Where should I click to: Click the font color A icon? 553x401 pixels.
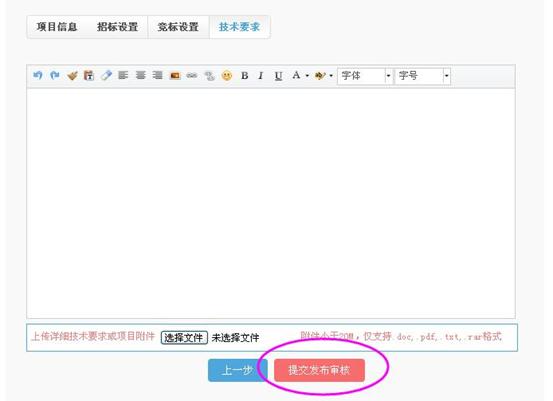296,75
